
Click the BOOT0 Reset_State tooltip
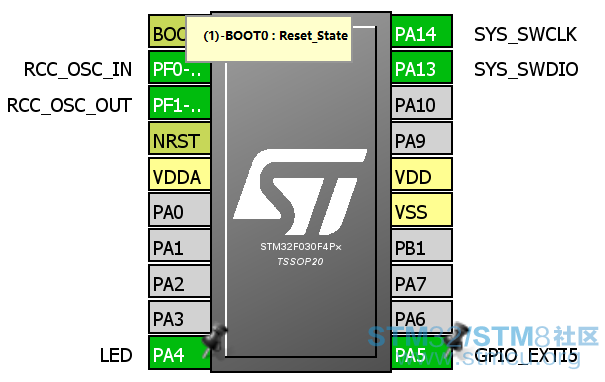(x=269, y=39)
